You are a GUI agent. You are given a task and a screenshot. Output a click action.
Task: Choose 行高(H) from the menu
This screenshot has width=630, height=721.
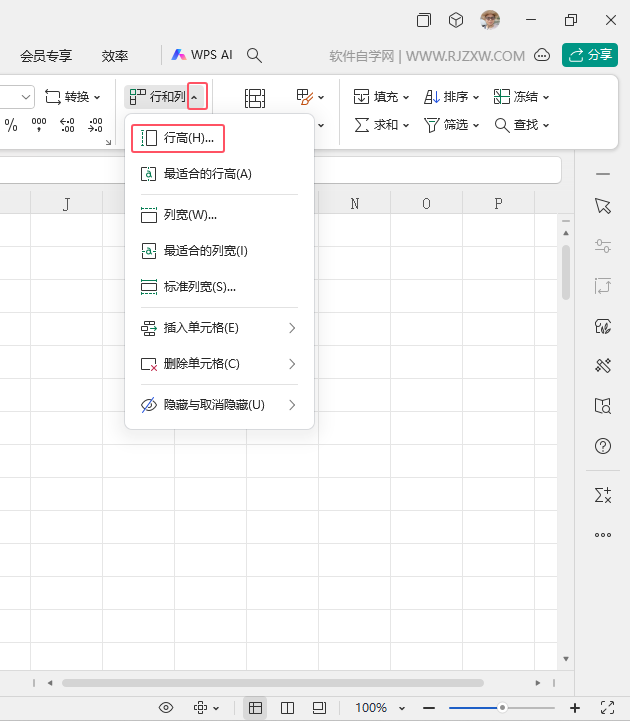(x=178, y=138)
